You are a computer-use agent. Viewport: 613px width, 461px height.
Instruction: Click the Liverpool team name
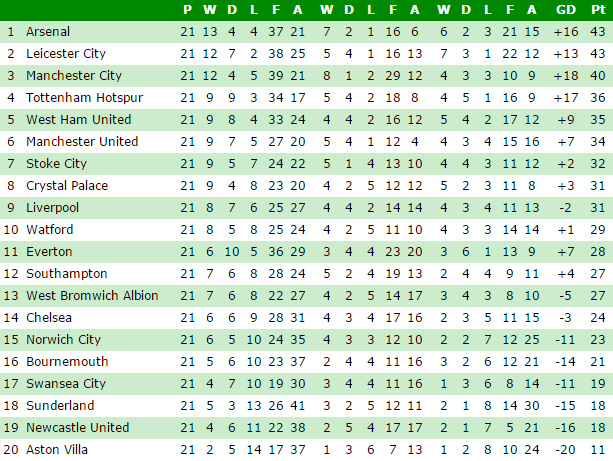coord(52,208)
